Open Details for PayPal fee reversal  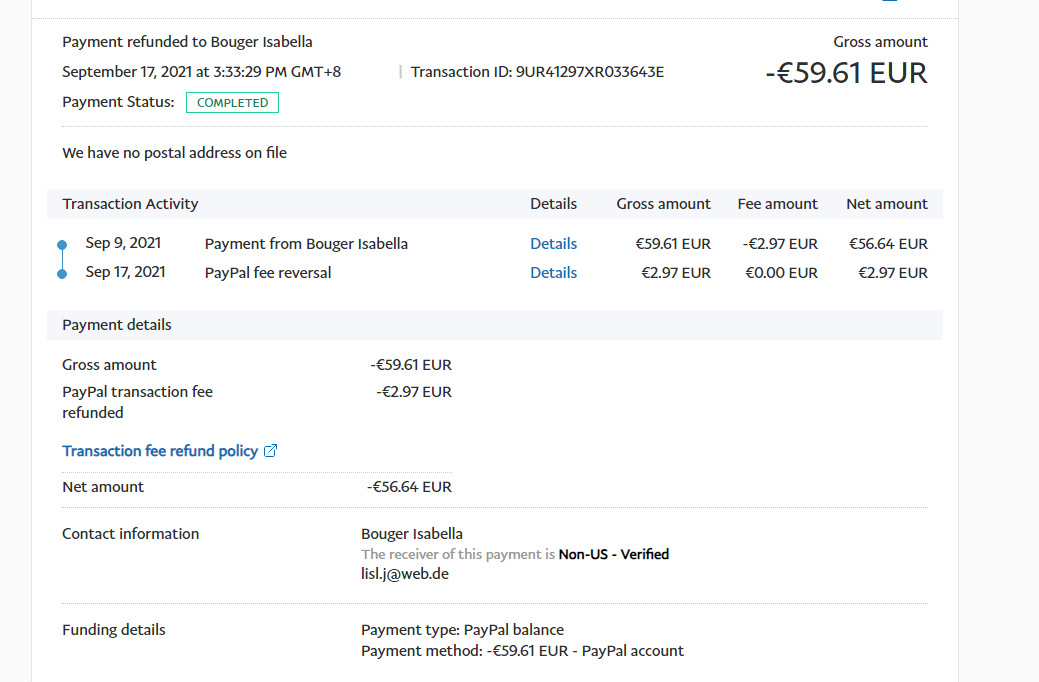(553, 273)
